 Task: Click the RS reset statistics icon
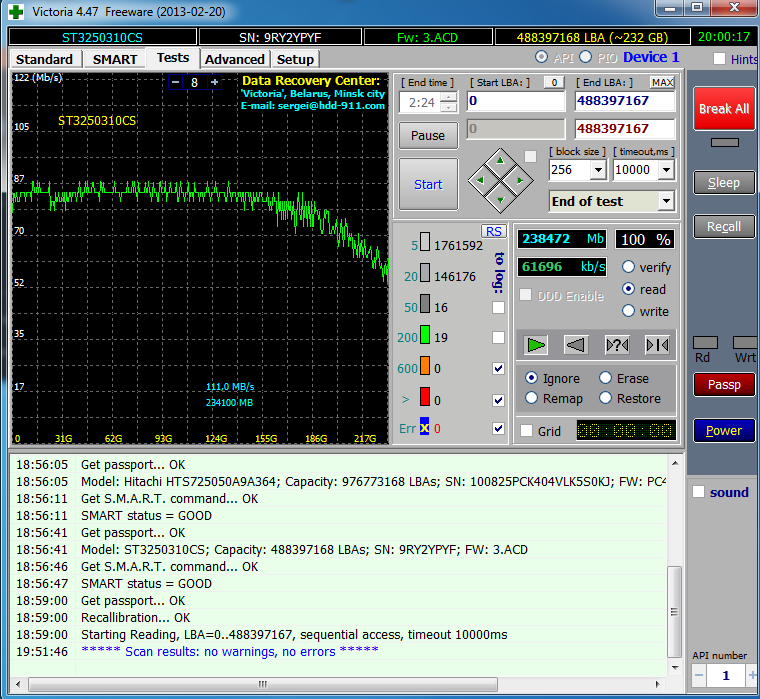494,231
